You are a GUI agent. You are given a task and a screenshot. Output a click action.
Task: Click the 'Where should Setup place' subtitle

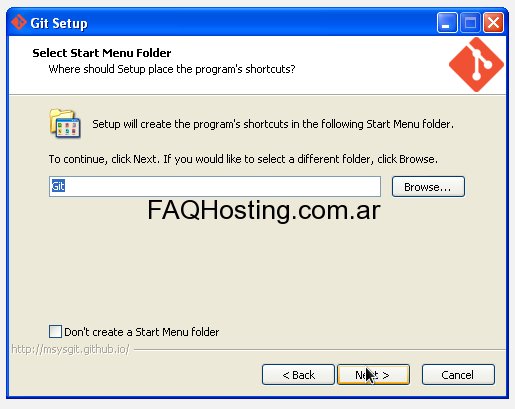[172, 69]
